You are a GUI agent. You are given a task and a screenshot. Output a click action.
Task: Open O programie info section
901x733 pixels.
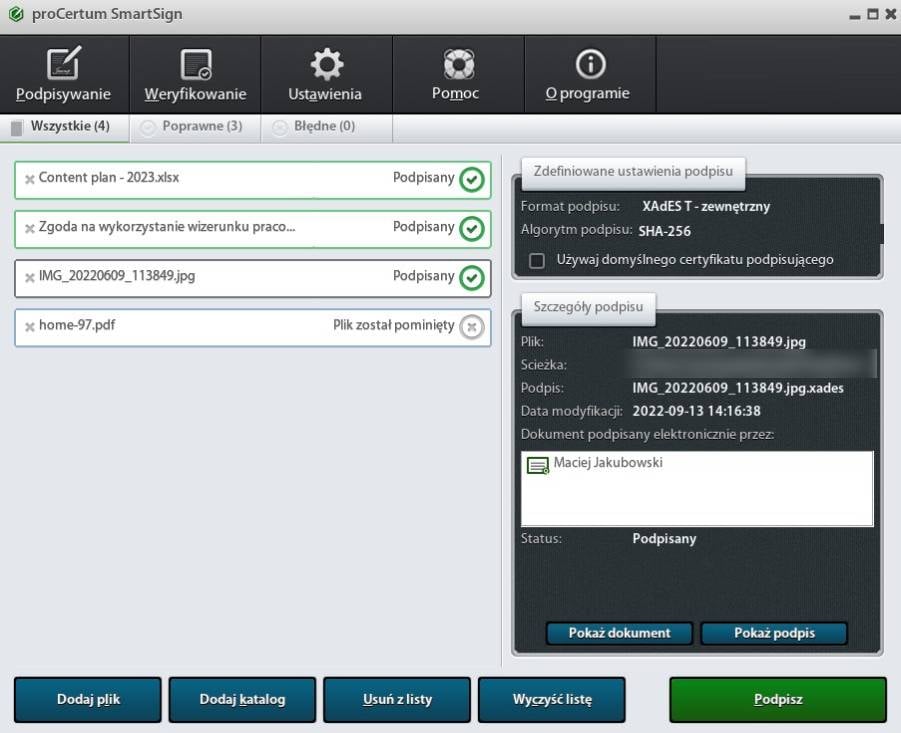[x=589, y=75]
